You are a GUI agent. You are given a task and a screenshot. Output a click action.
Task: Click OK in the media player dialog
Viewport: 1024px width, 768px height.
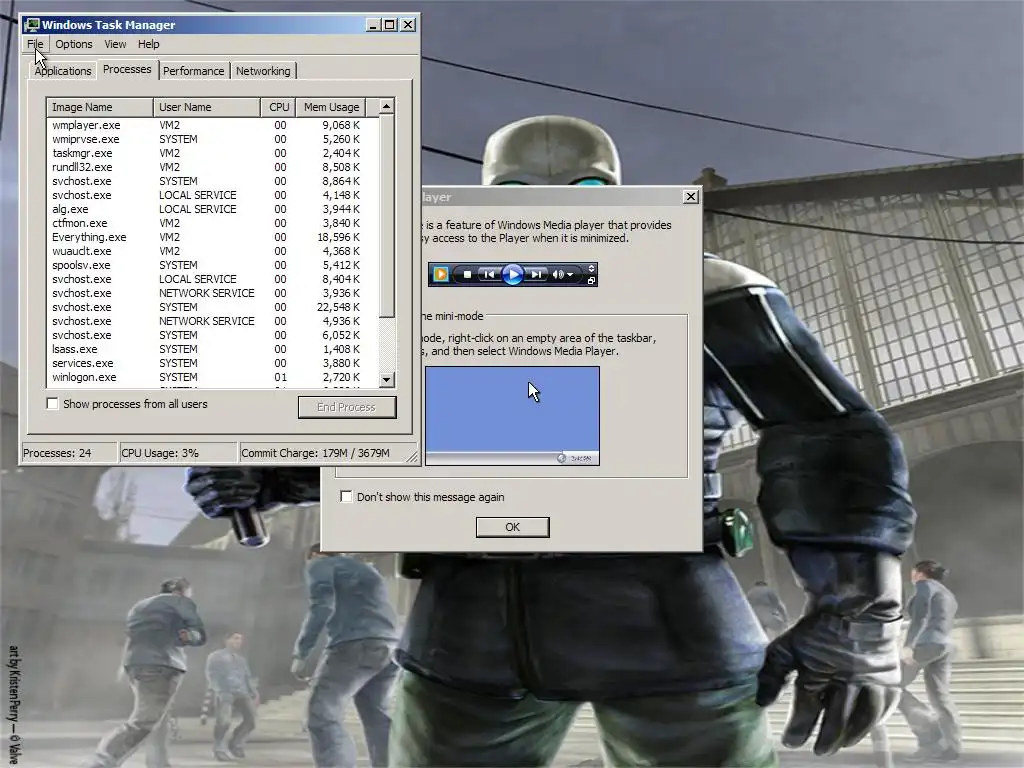513,527
